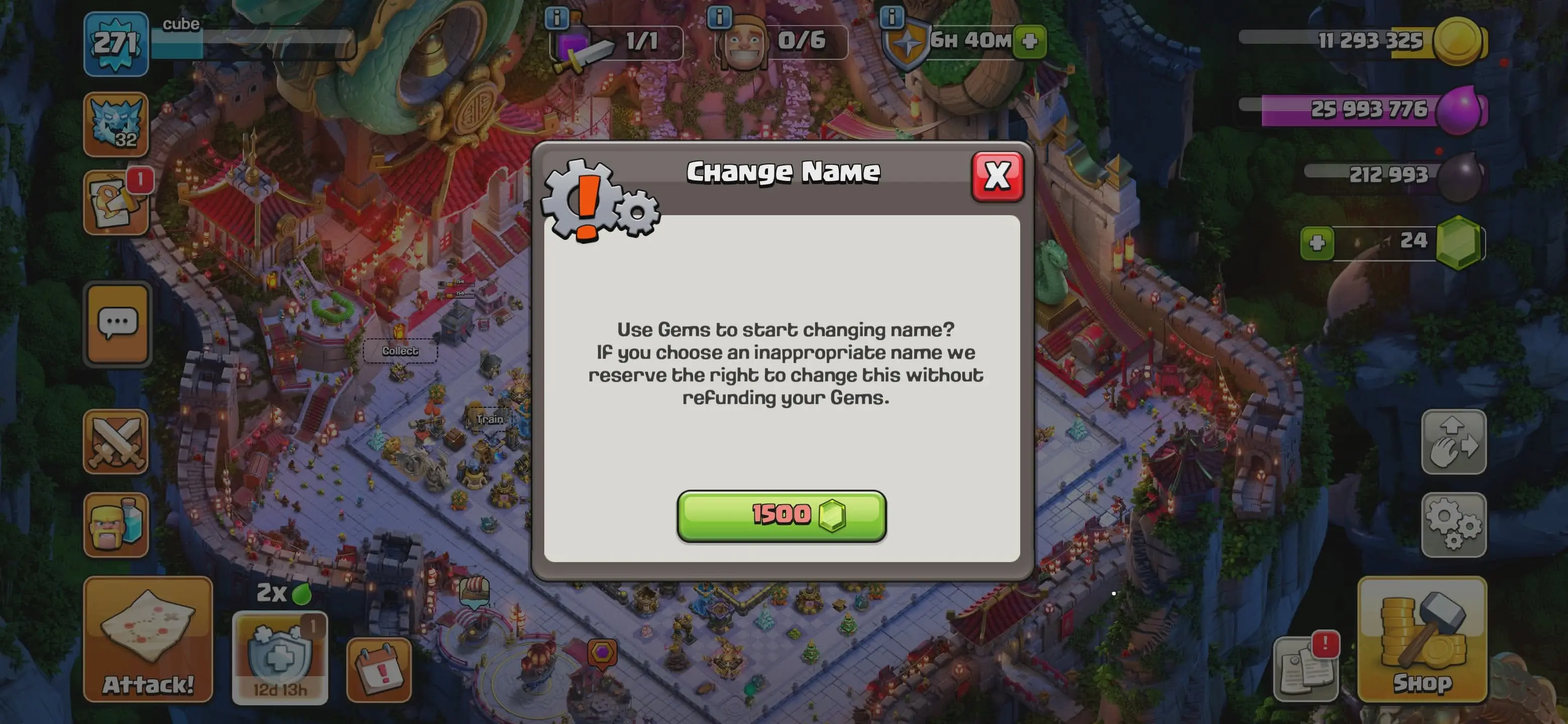
Task: Open player profile level 271 badge
Action: [x=116, y=44]
